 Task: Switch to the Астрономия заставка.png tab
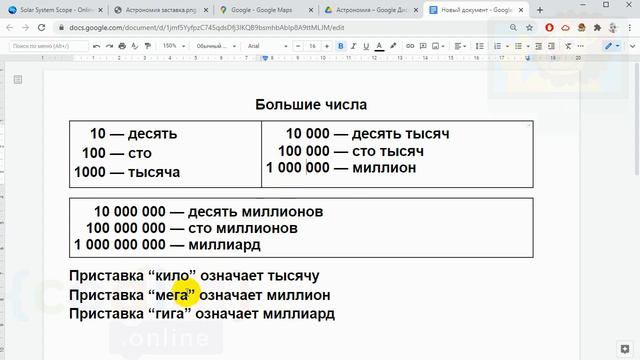(161, 10)
